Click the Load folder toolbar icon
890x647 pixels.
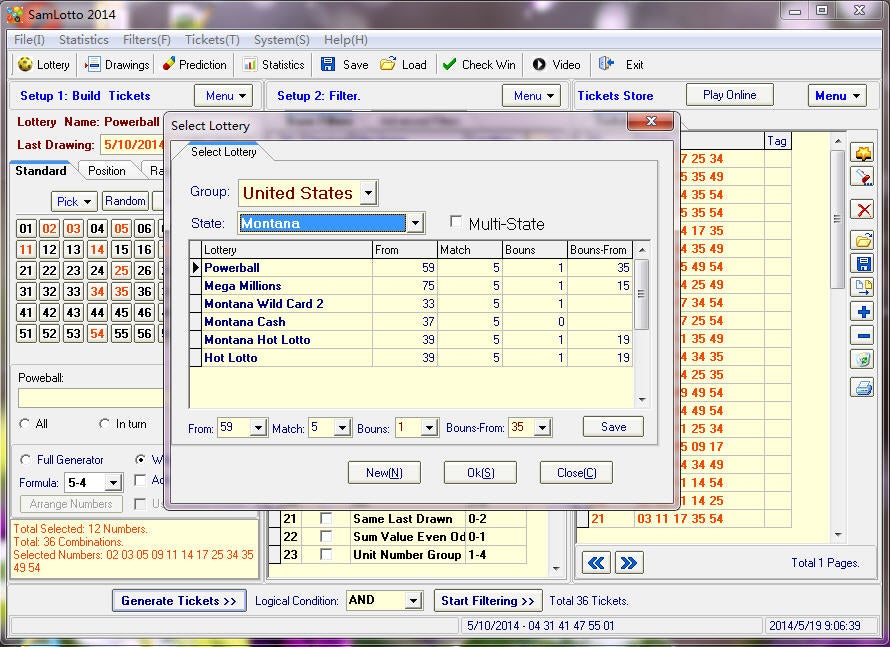388,64
